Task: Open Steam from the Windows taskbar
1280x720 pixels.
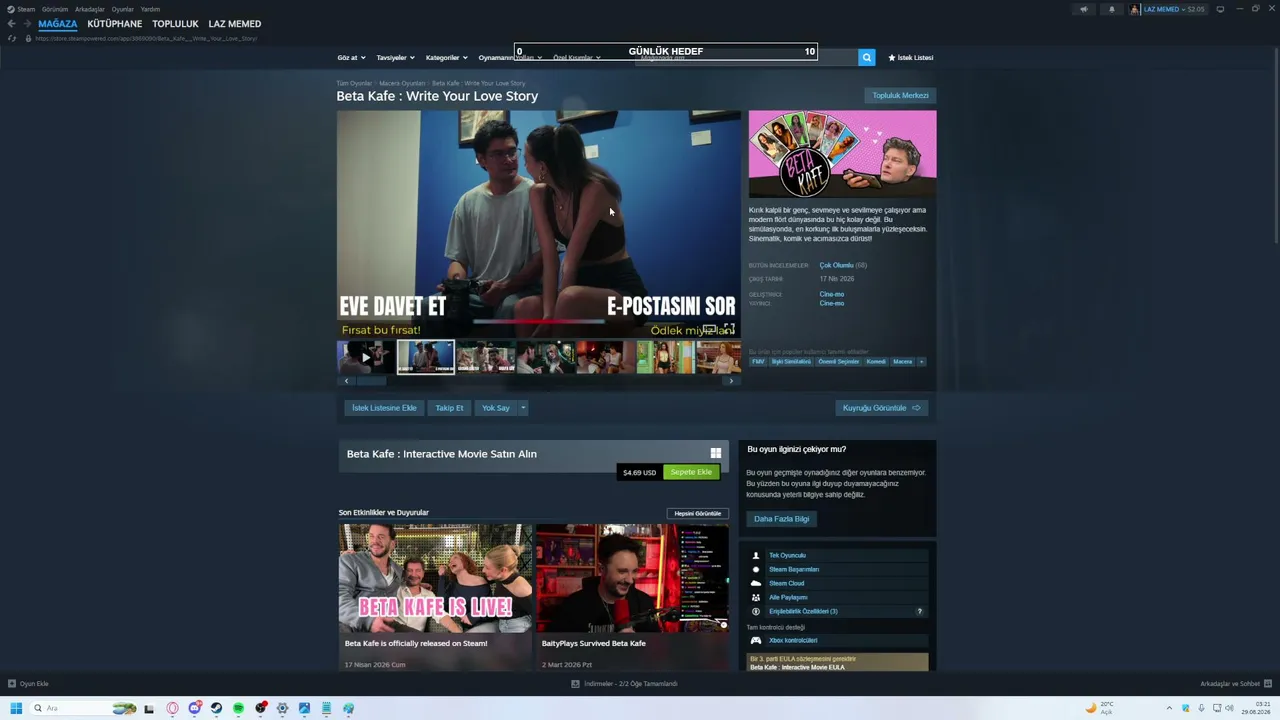Action: tap(216, 708)
